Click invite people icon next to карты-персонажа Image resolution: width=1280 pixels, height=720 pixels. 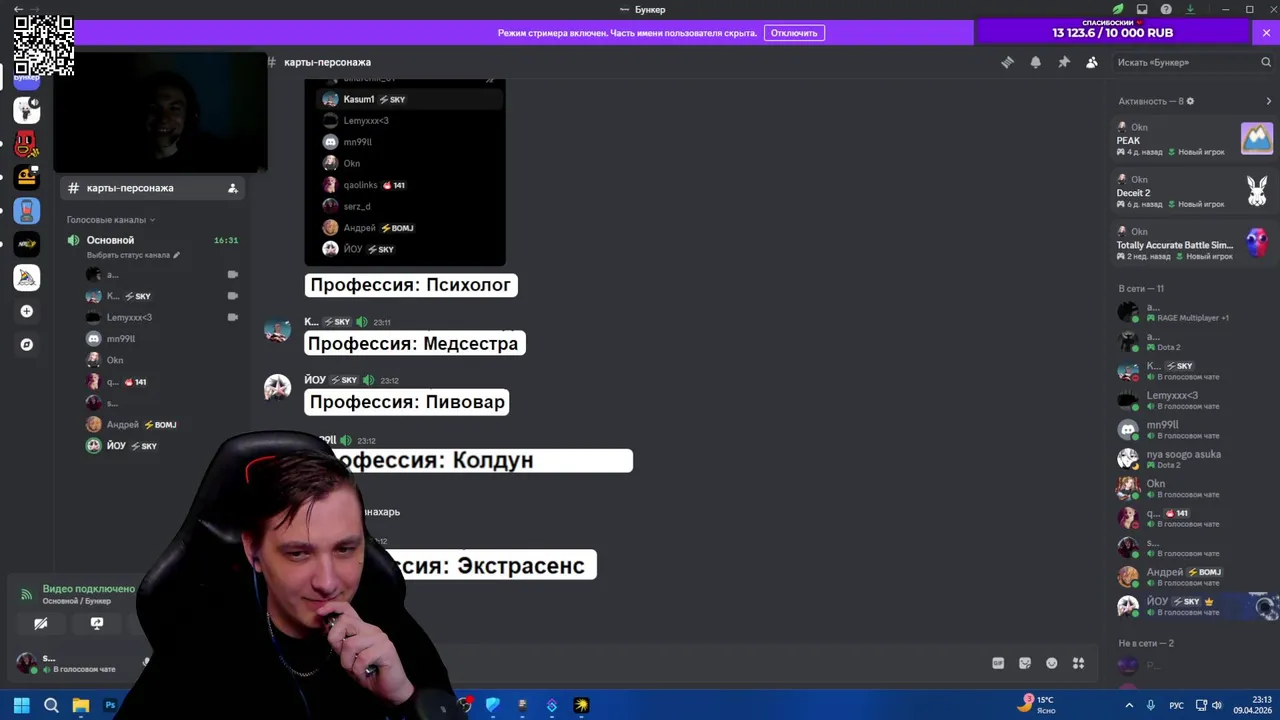coord(232,188)
